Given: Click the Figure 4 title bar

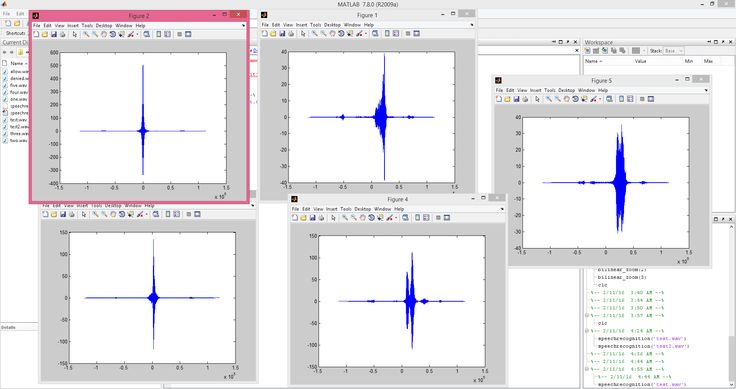Looking at the screenshot, I should point(397,199).
